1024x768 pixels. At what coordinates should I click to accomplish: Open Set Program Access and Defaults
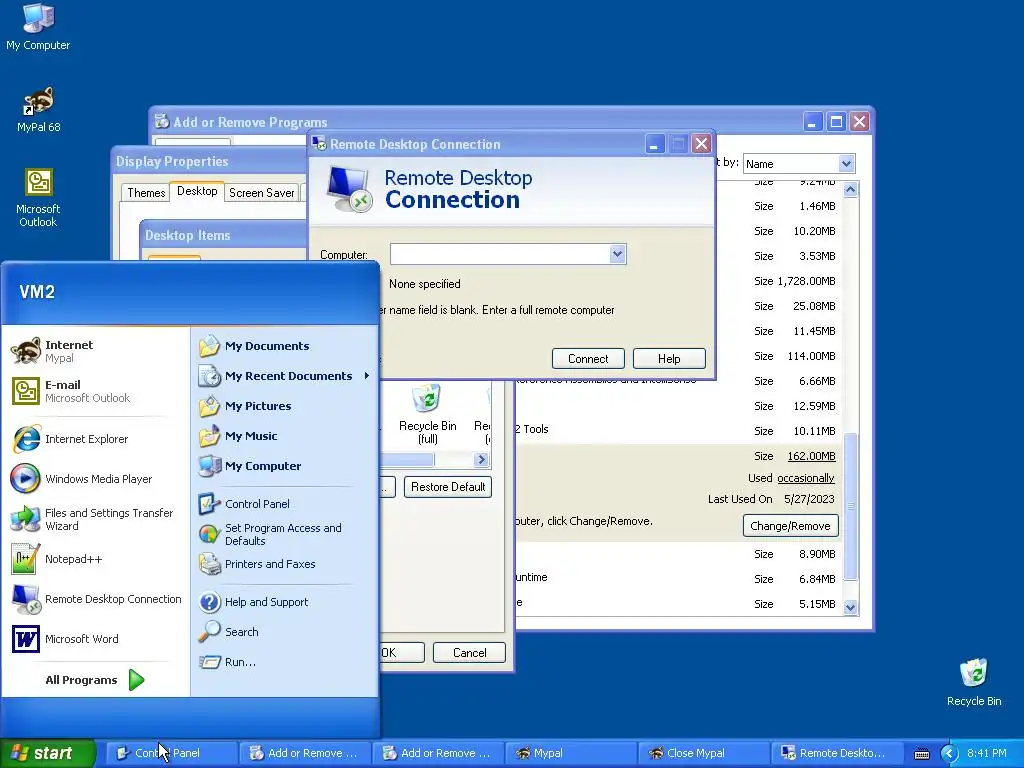tap(284, 534)
